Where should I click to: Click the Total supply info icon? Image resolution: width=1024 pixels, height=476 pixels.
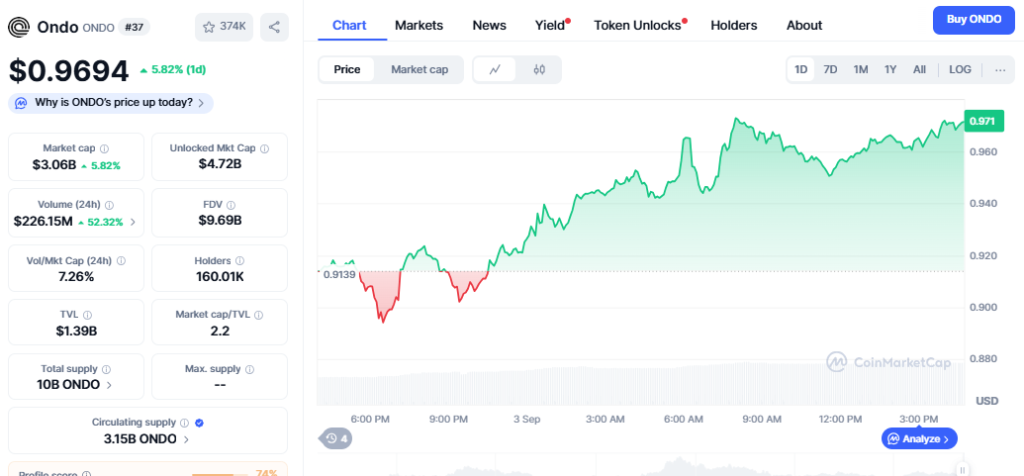(106, 369)
